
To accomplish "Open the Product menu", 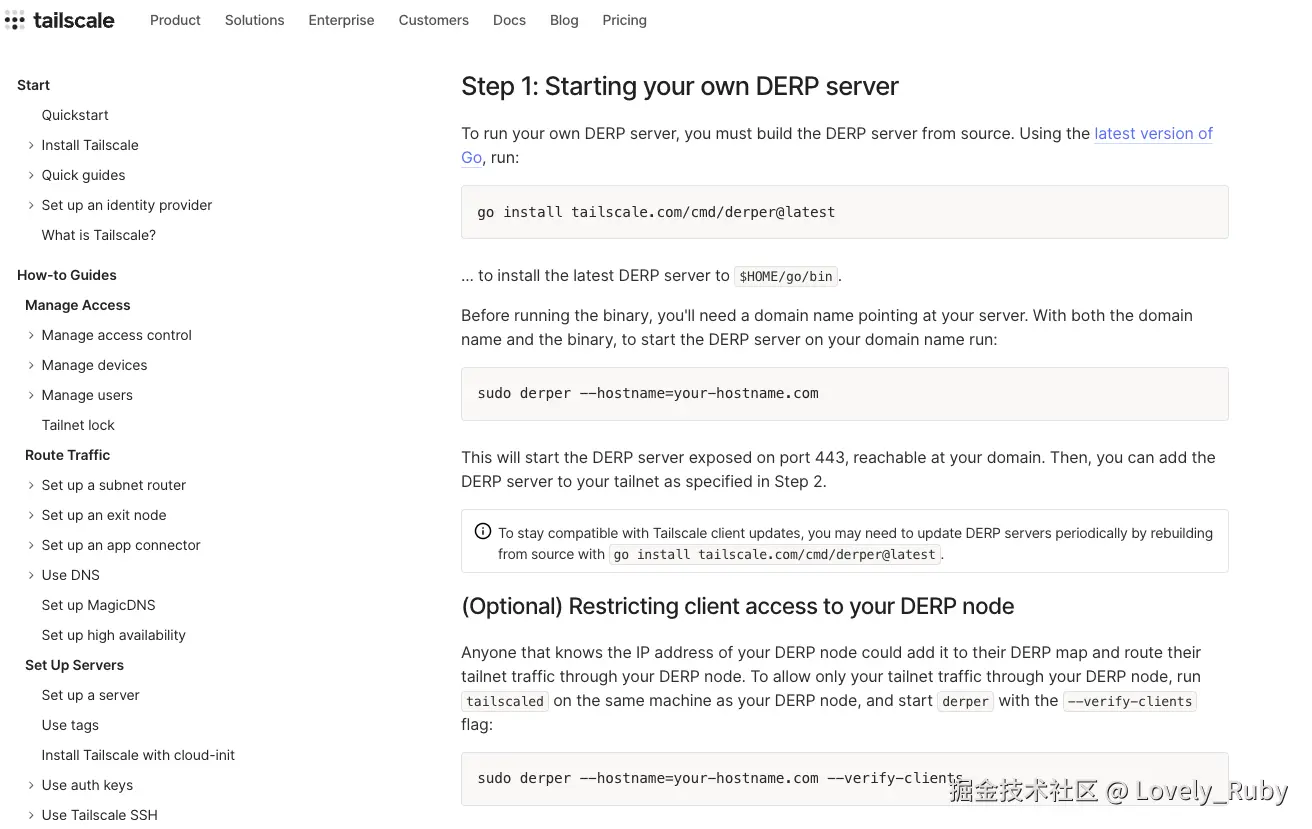I will [x=175, y=20].
